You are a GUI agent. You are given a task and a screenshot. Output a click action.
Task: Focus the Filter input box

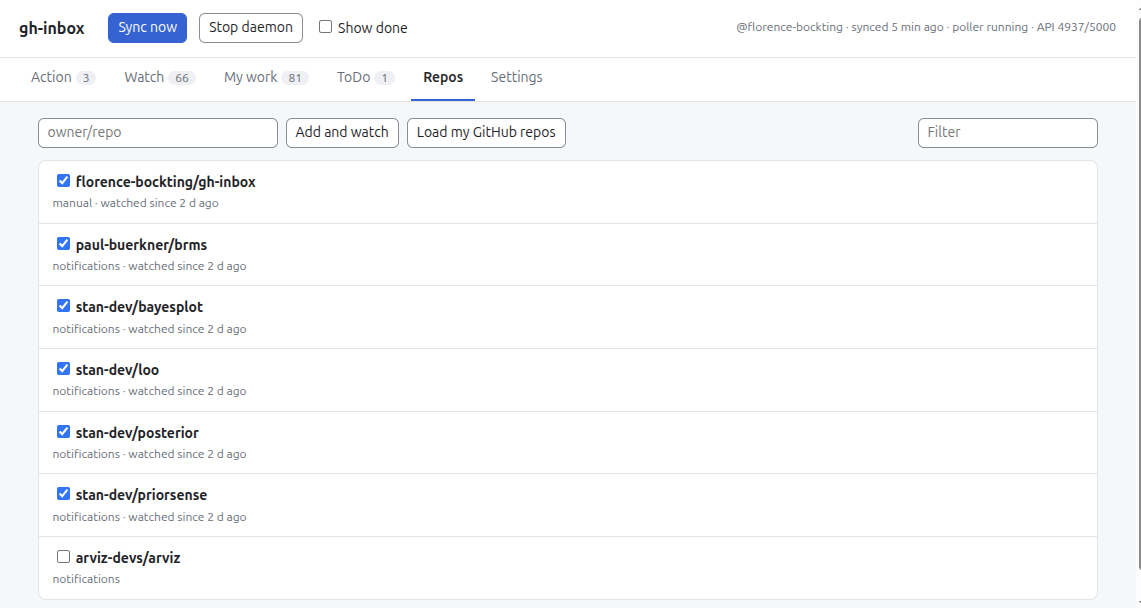coord(1008,133)
